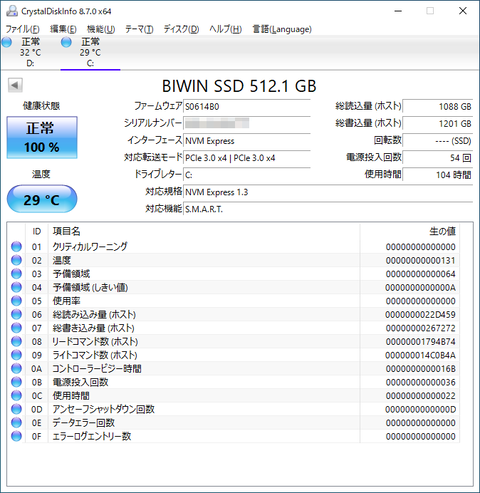Click raw value 000000022D459
Viewport: 480px width, 493px height.
421,314
